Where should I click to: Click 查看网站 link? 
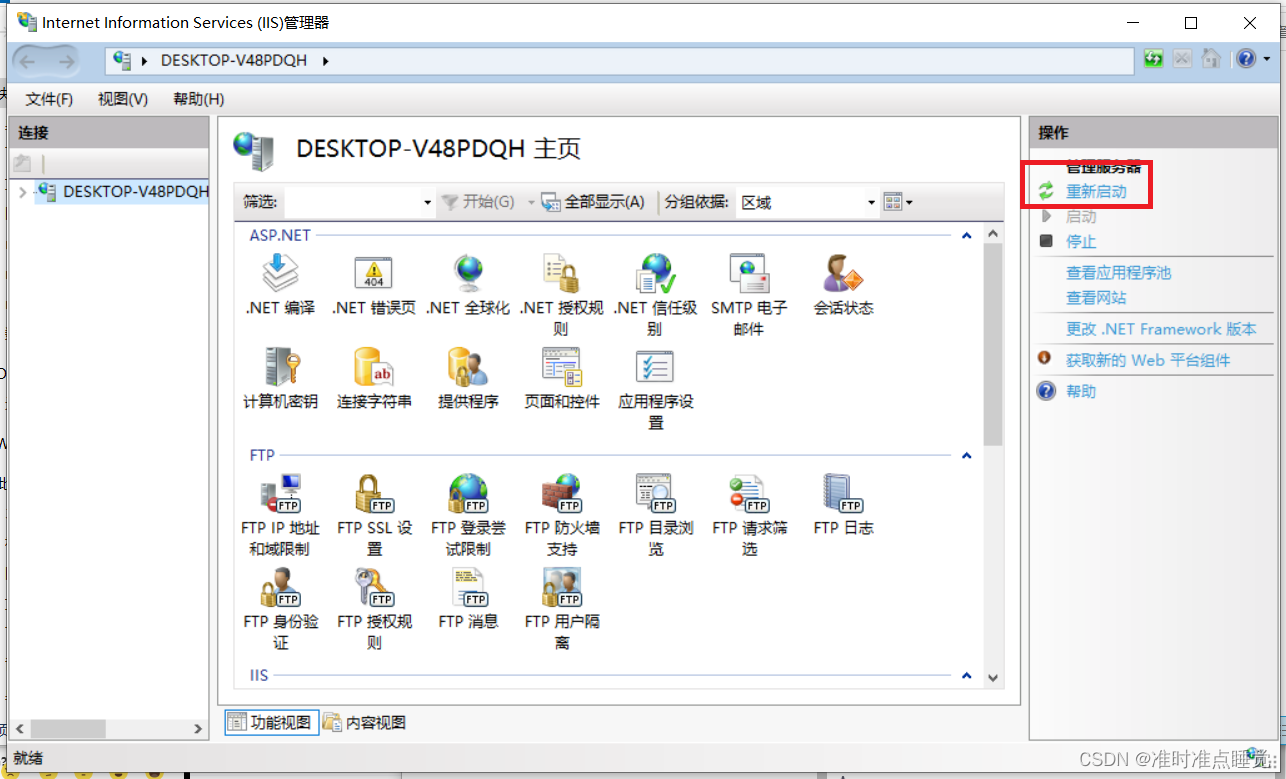[x=1096, y=298]
